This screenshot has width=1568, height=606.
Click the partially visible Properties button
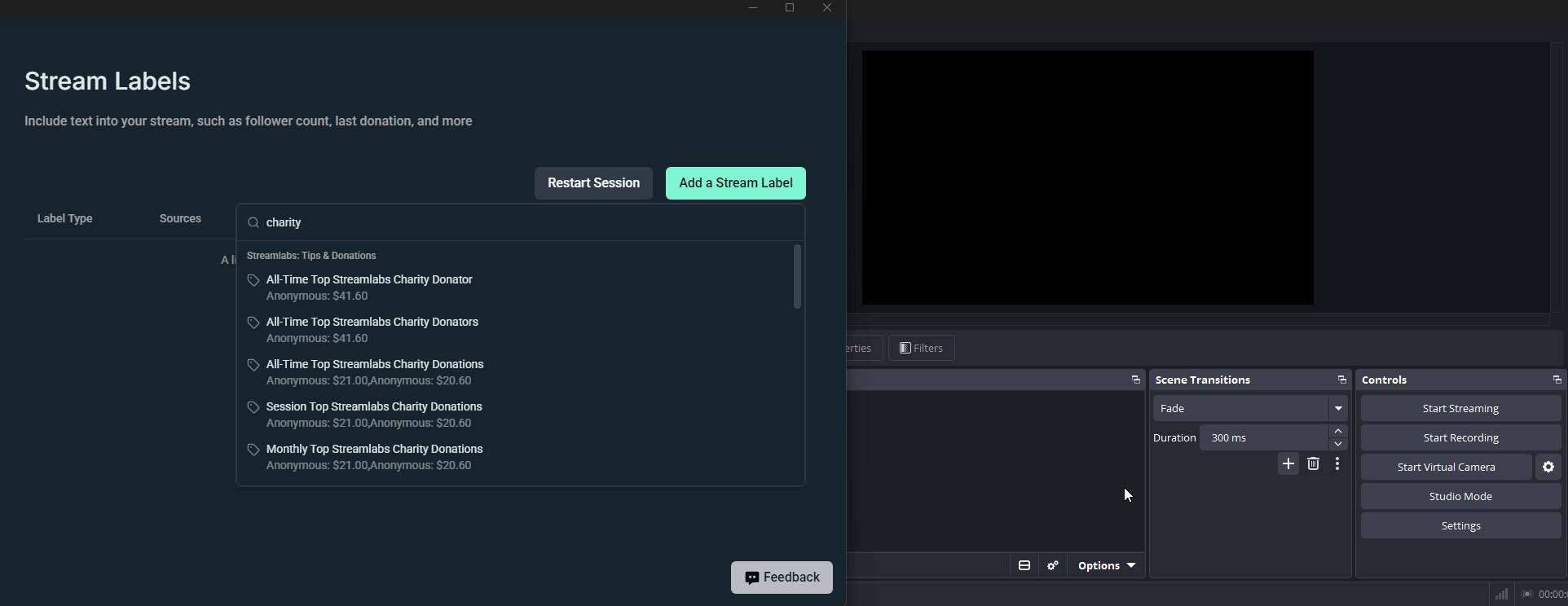pos(864,348)
